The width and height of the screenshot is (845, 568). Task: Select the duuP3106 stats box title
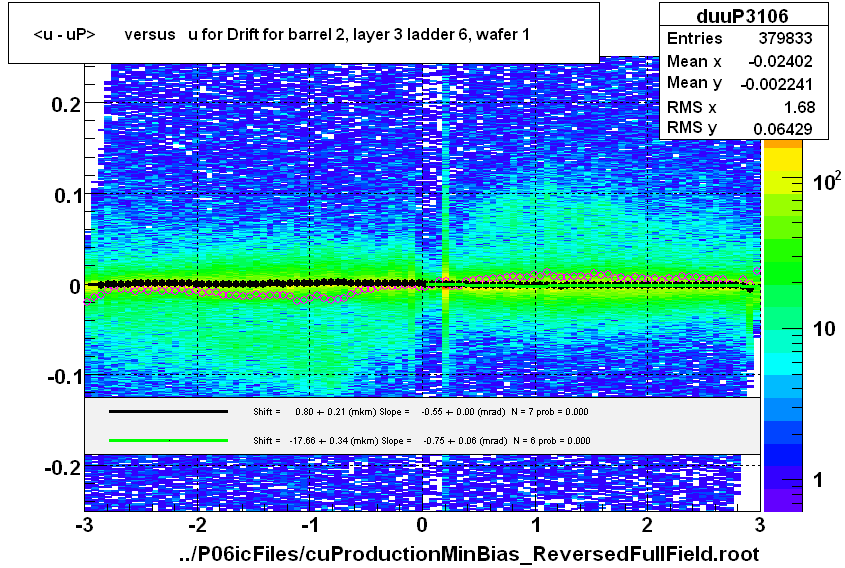tap(742, 16)
